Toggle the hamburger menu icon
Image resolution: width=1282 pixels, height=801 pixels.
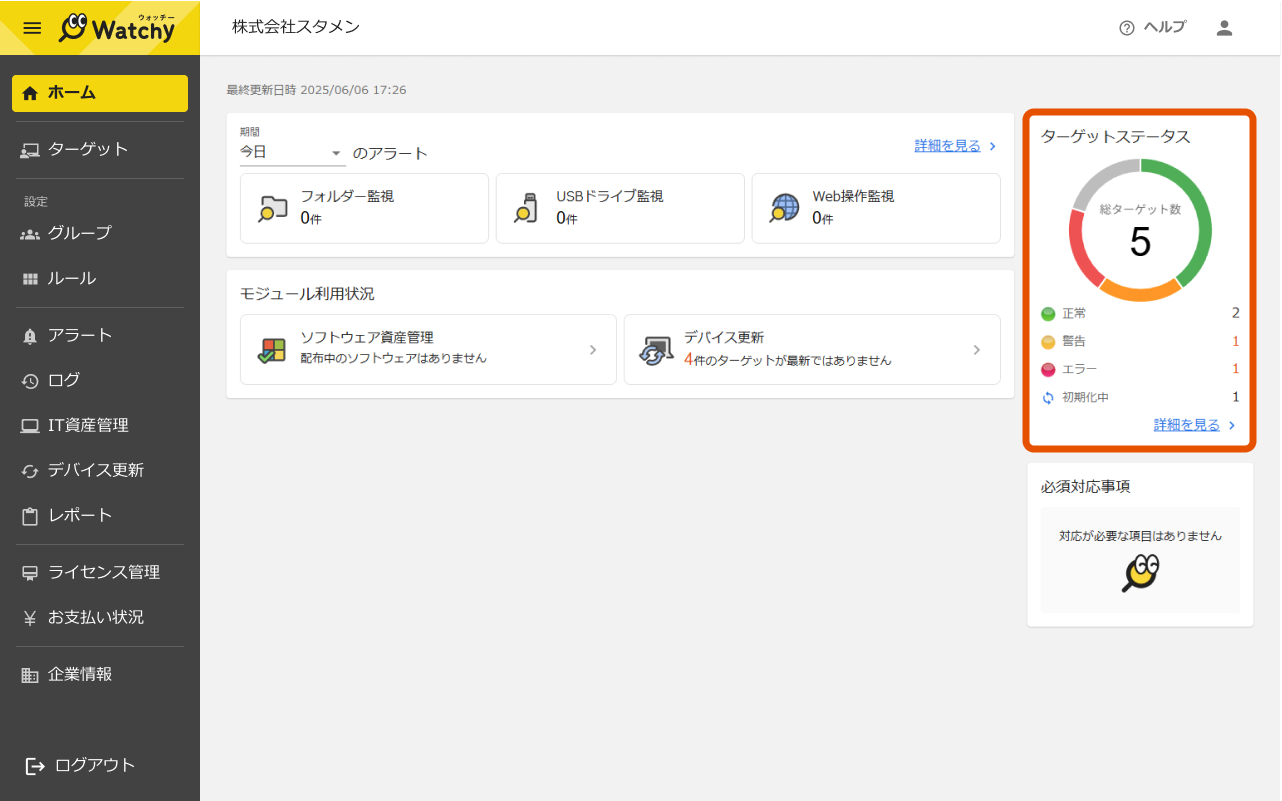(x=32, y=28)
